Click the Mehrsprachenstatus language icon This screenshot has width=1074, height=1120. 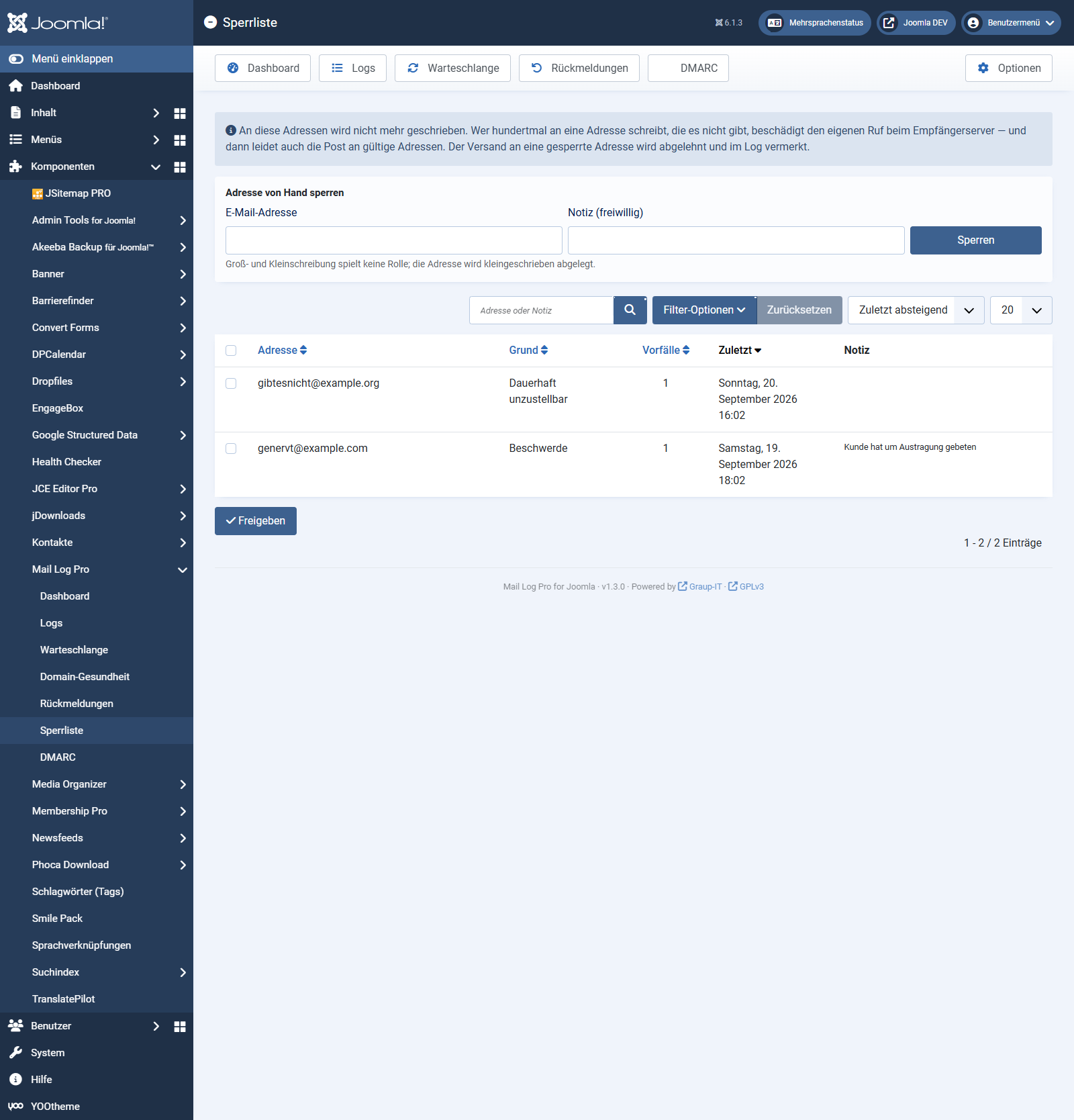tap(775, 23)
